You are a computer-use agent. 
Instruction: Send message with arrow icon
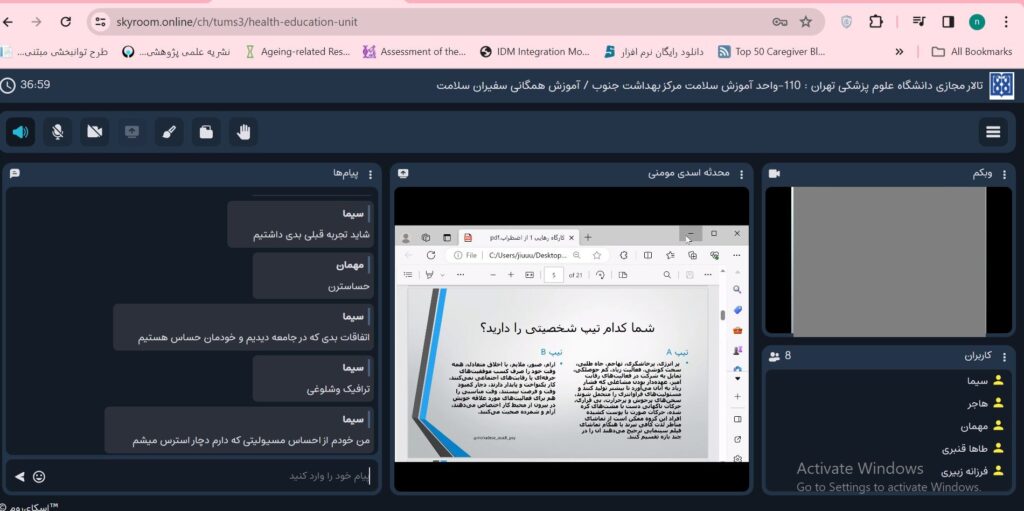[x=19, y=476]
